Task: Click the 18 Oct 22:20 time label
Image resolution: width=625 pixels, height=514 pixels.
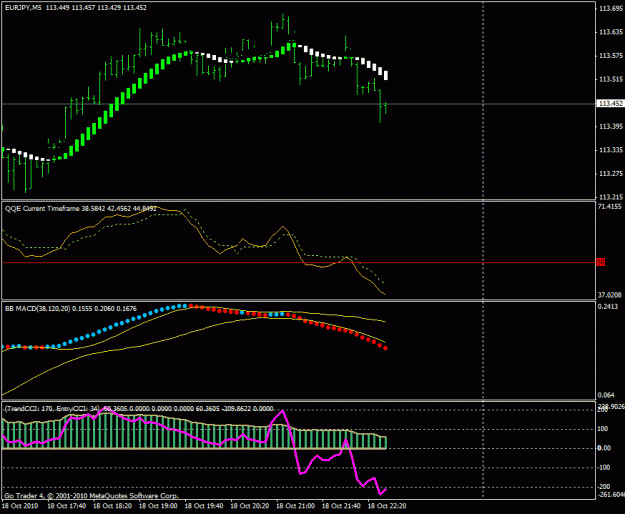Action: click(x=387, y=506)
